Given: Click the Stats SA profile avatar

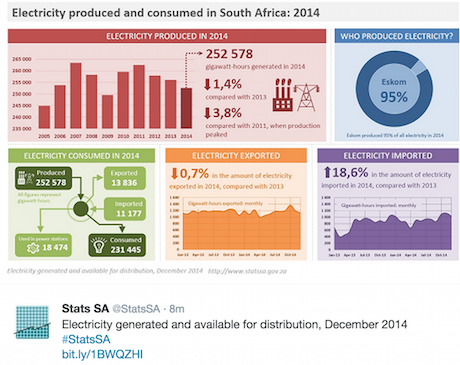Looking at the screenshot, I should [33, 322].
